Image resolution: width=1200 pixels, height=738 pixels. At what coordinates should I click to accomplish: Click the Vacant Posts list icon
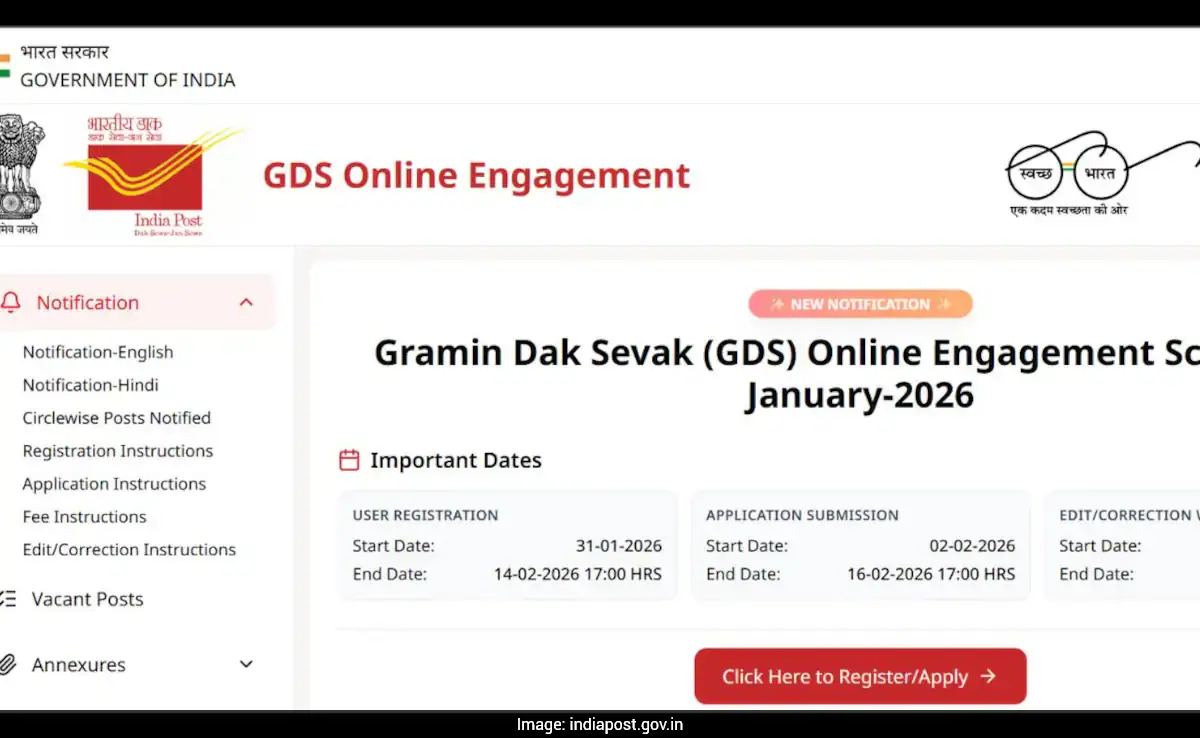[8, 599]
